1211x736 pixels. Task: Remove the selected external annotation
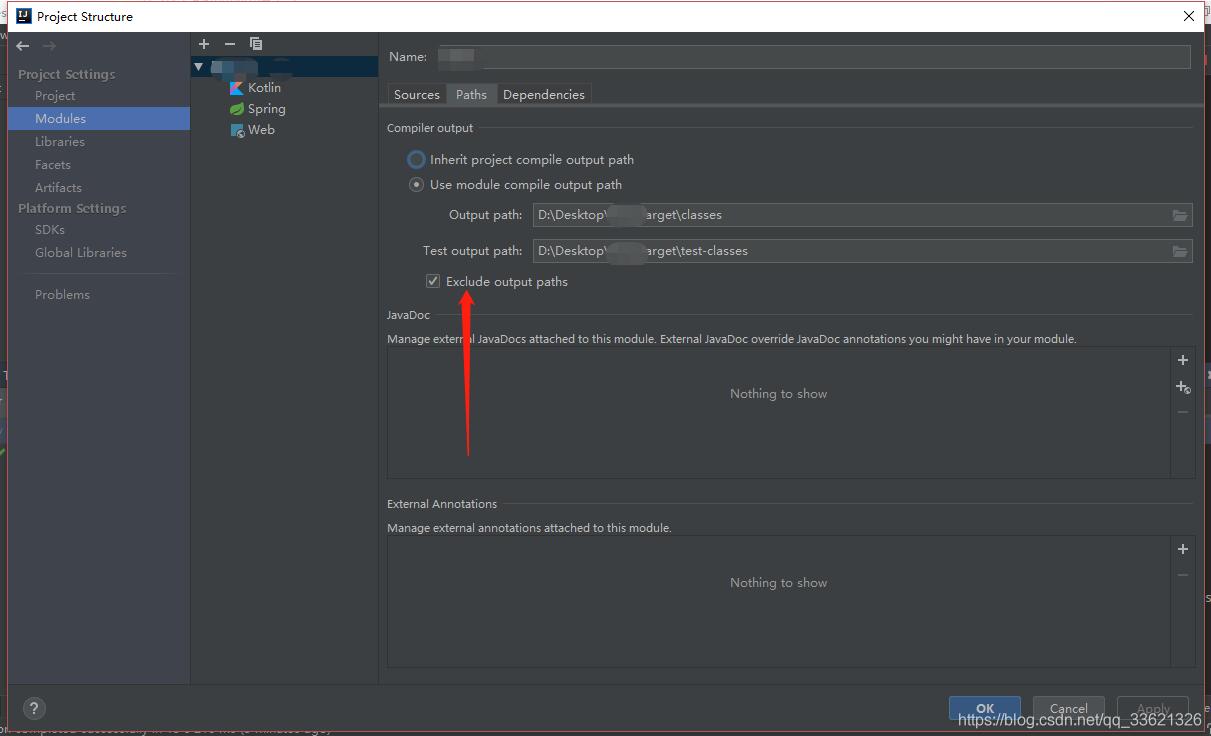point(1183,575)
